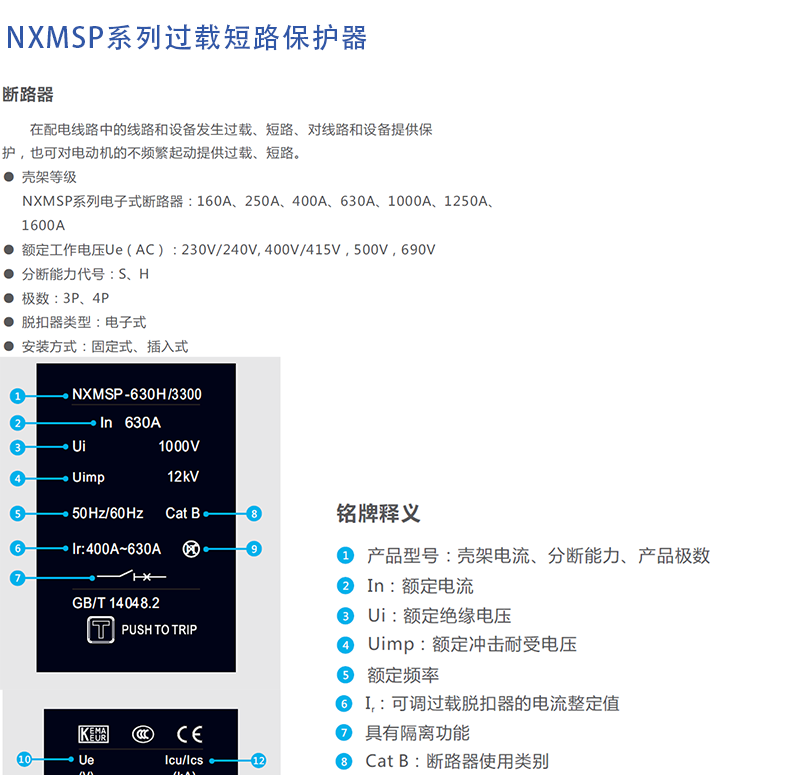Viewport: 800px width, 775px height.
Task: Click callout marker 8 next to Cat B on nameplate
Action: [254, 514]
